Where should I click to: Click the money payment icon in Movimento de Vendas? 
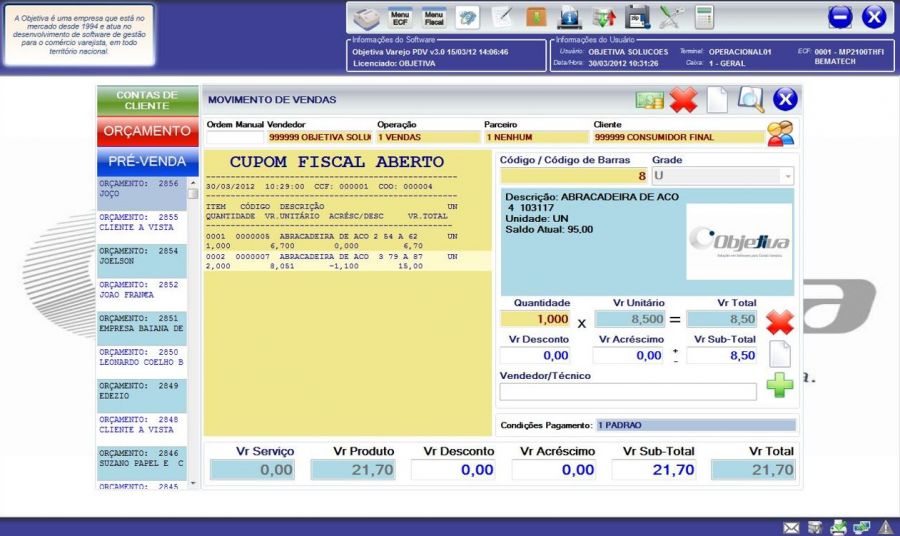(x=650, y=100)
